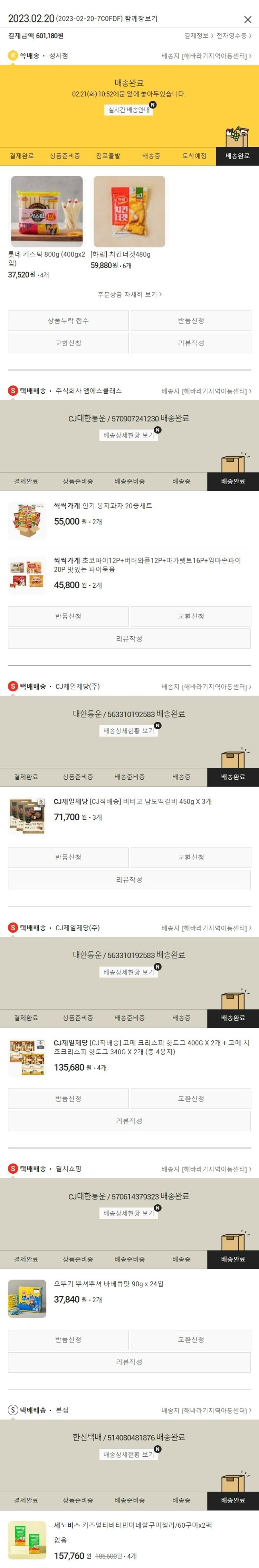Open 전자영수증 electronic receipt link
259x1568 pixels.
point(233,36)
